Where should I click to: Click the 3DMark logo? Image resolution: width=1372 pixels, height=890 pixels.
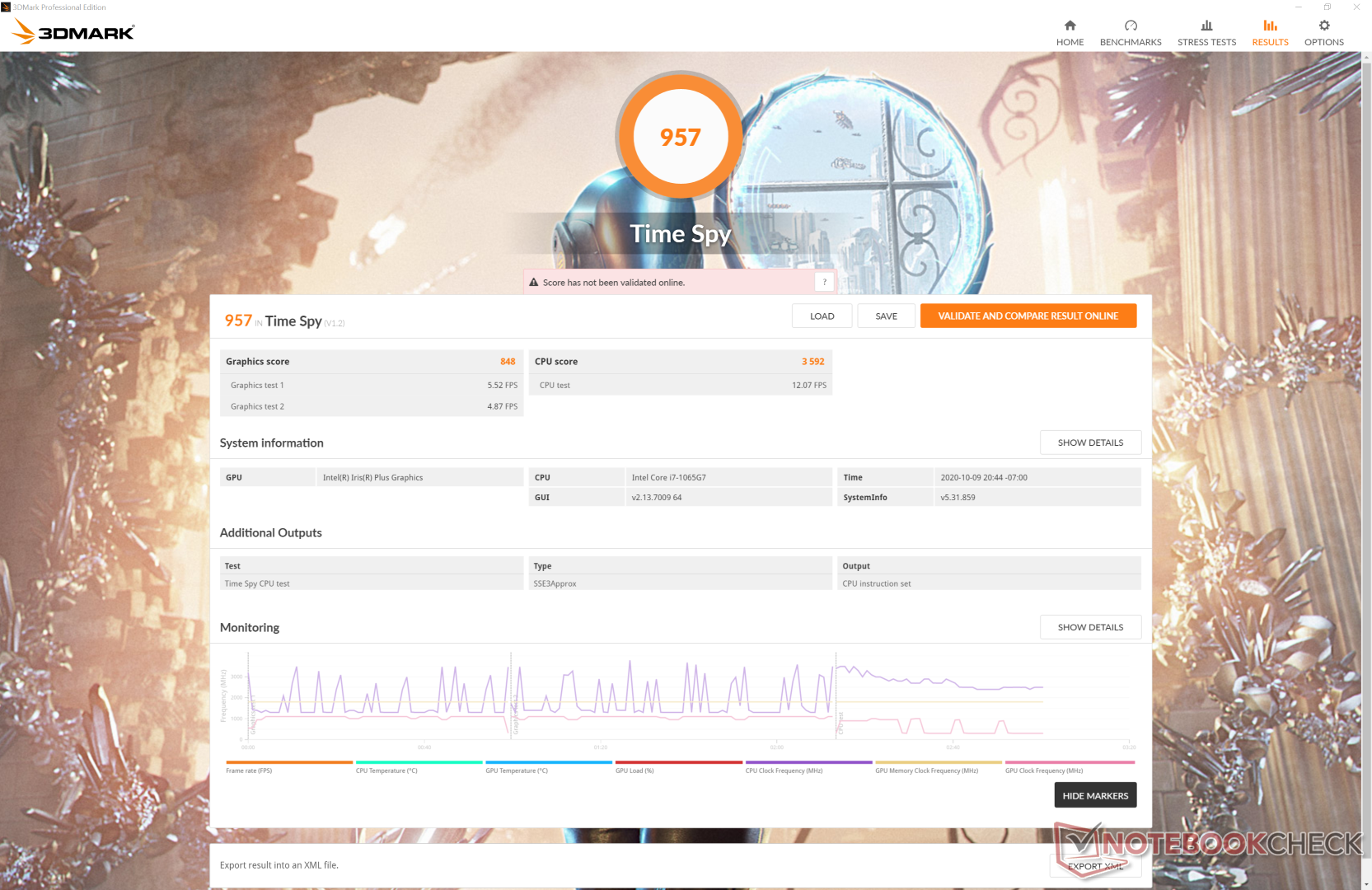click(x=73, y=31)
